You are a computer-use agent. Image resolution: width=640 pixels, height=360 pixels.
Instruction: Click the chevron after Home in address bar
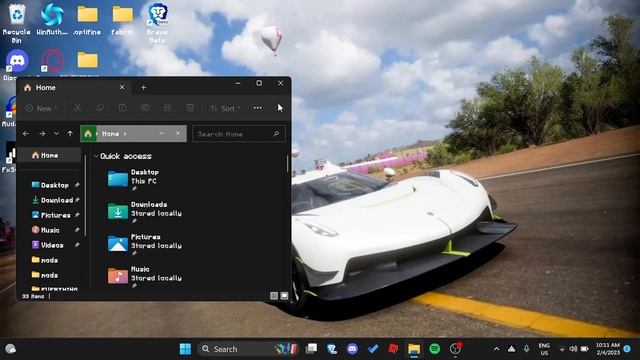click(x=125, y=134)
